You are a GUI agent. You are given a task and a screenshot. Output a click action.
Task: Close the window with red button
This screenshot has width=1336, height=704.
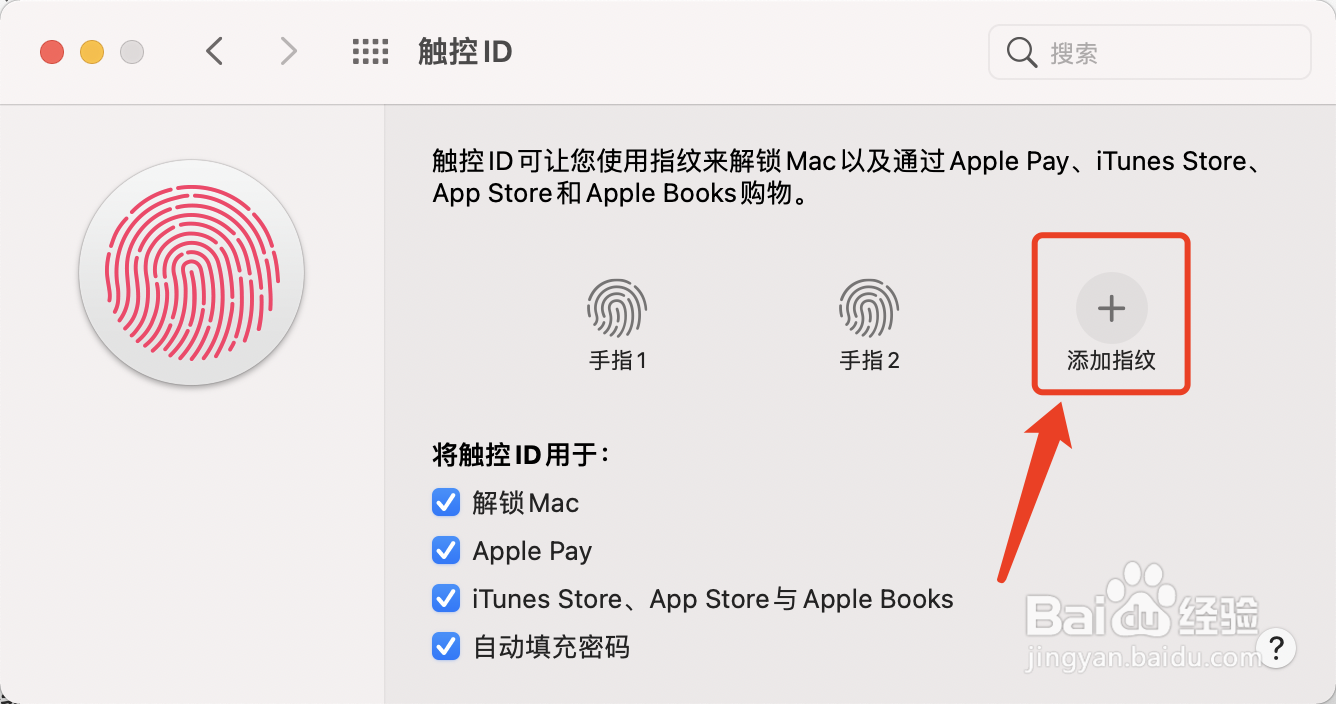[x=52, y=52]
